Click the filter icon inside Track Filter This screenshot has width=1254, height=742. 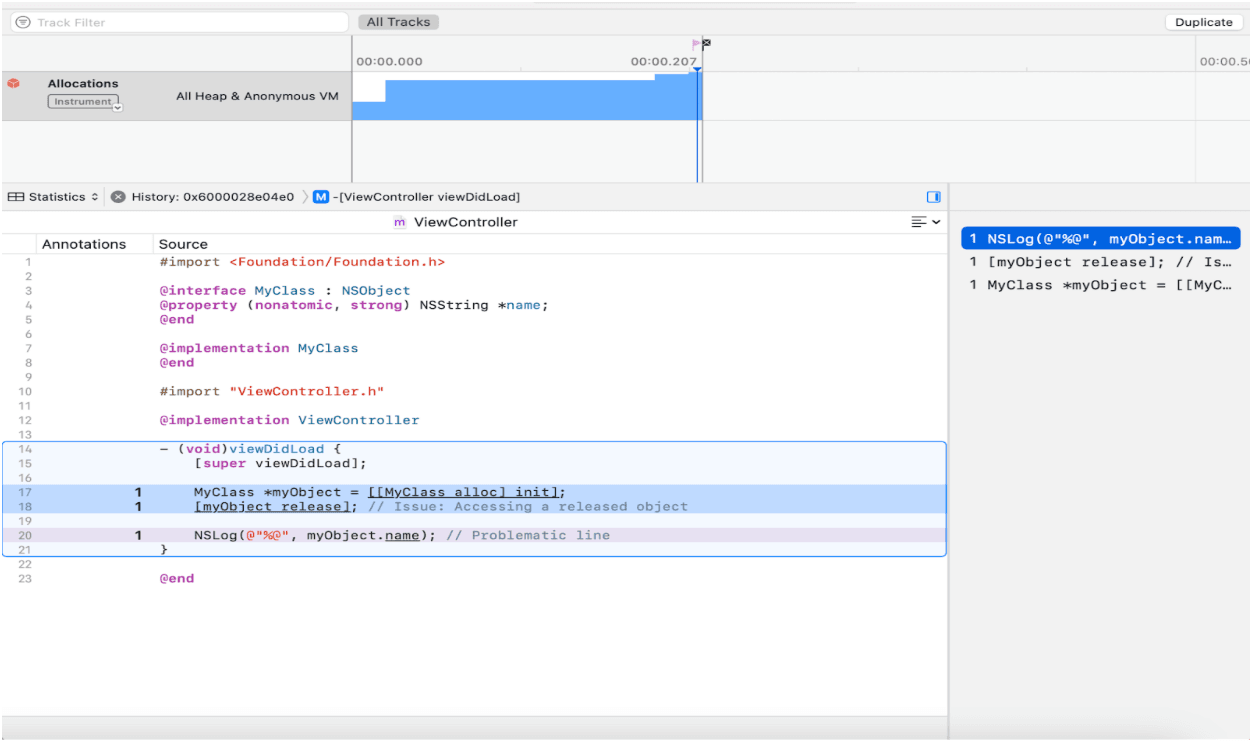point(22,22)
